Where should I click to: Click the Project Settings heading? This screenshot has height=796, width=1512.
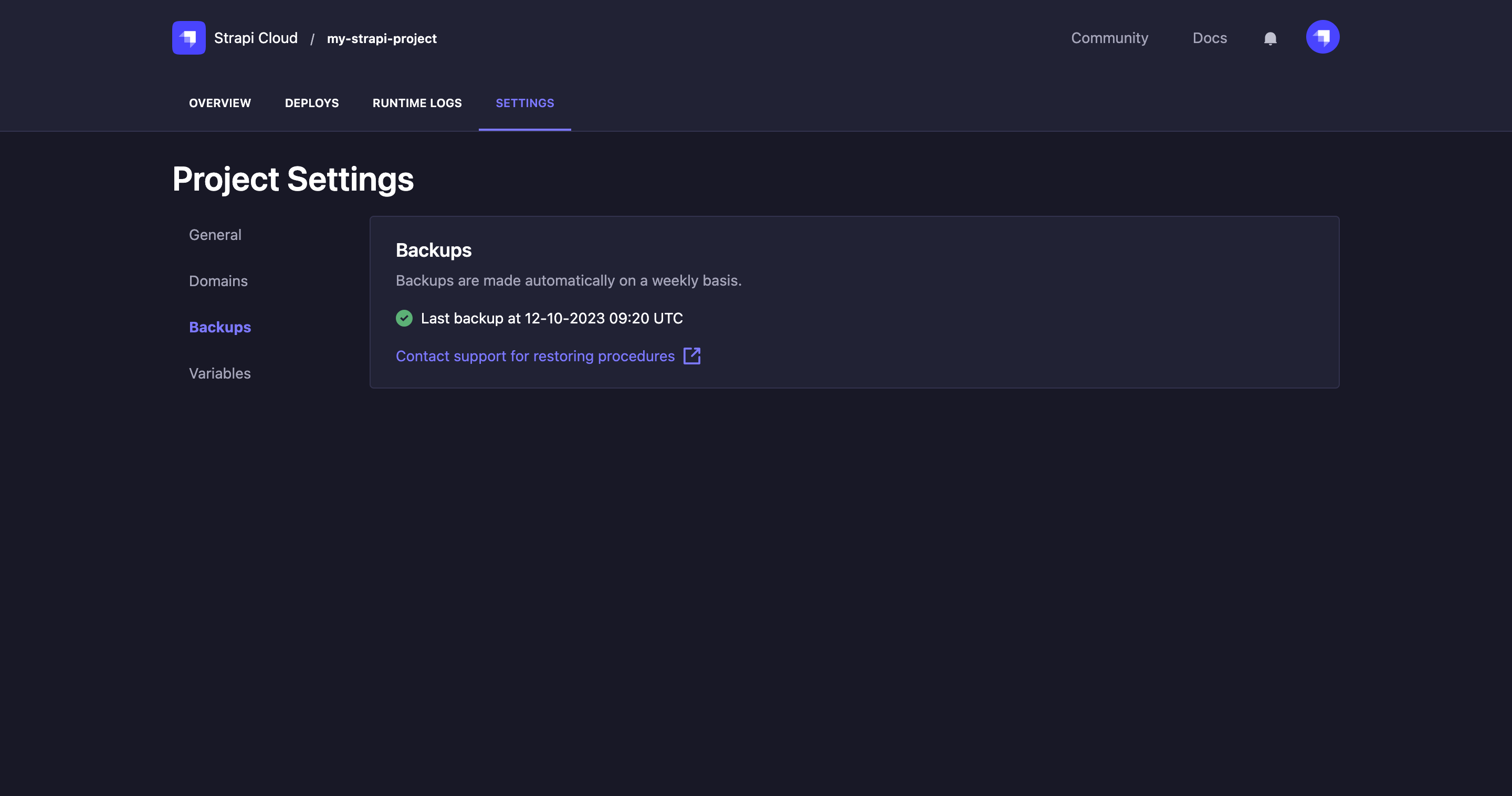pos(293,179)
